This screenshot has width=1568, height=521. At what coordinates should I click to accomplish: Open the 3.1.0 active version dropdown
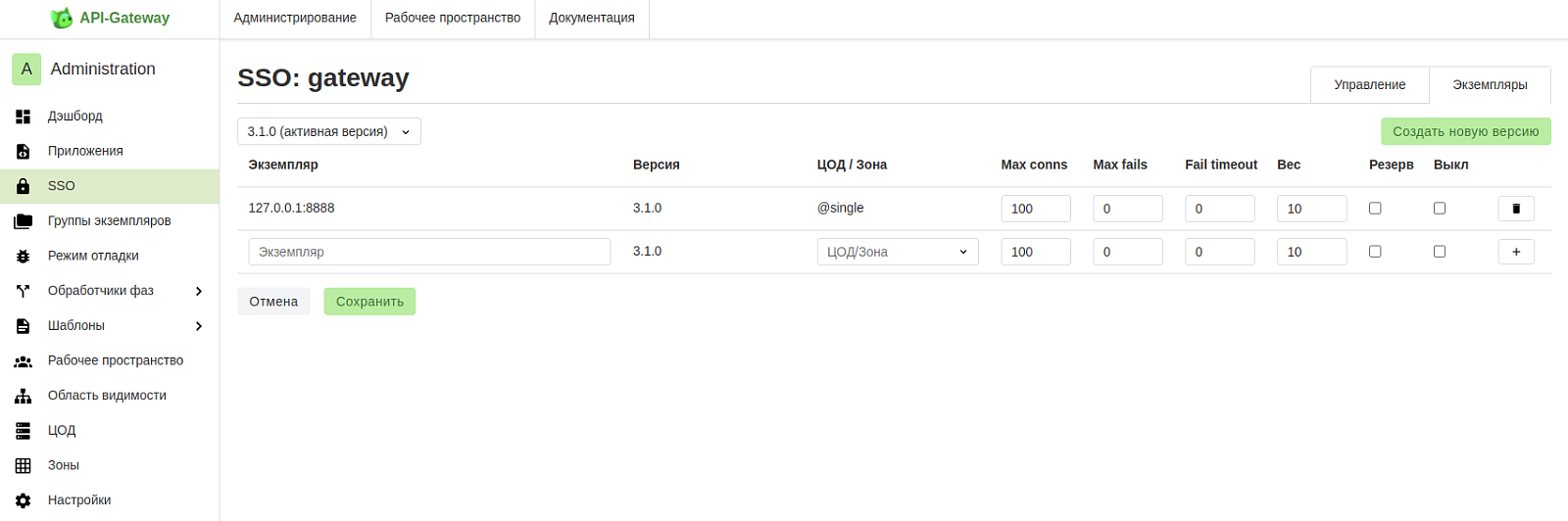pyautogui.click(x=329, y=131)
